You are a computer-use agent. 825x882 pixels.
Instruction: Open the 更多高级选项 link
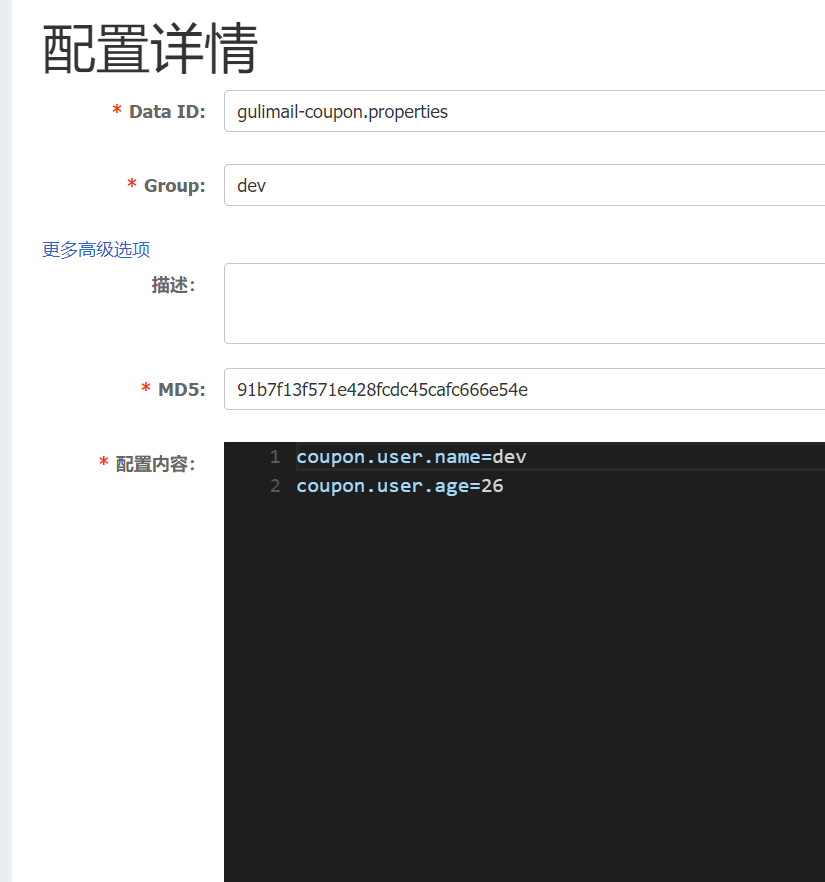coord(96,249)
